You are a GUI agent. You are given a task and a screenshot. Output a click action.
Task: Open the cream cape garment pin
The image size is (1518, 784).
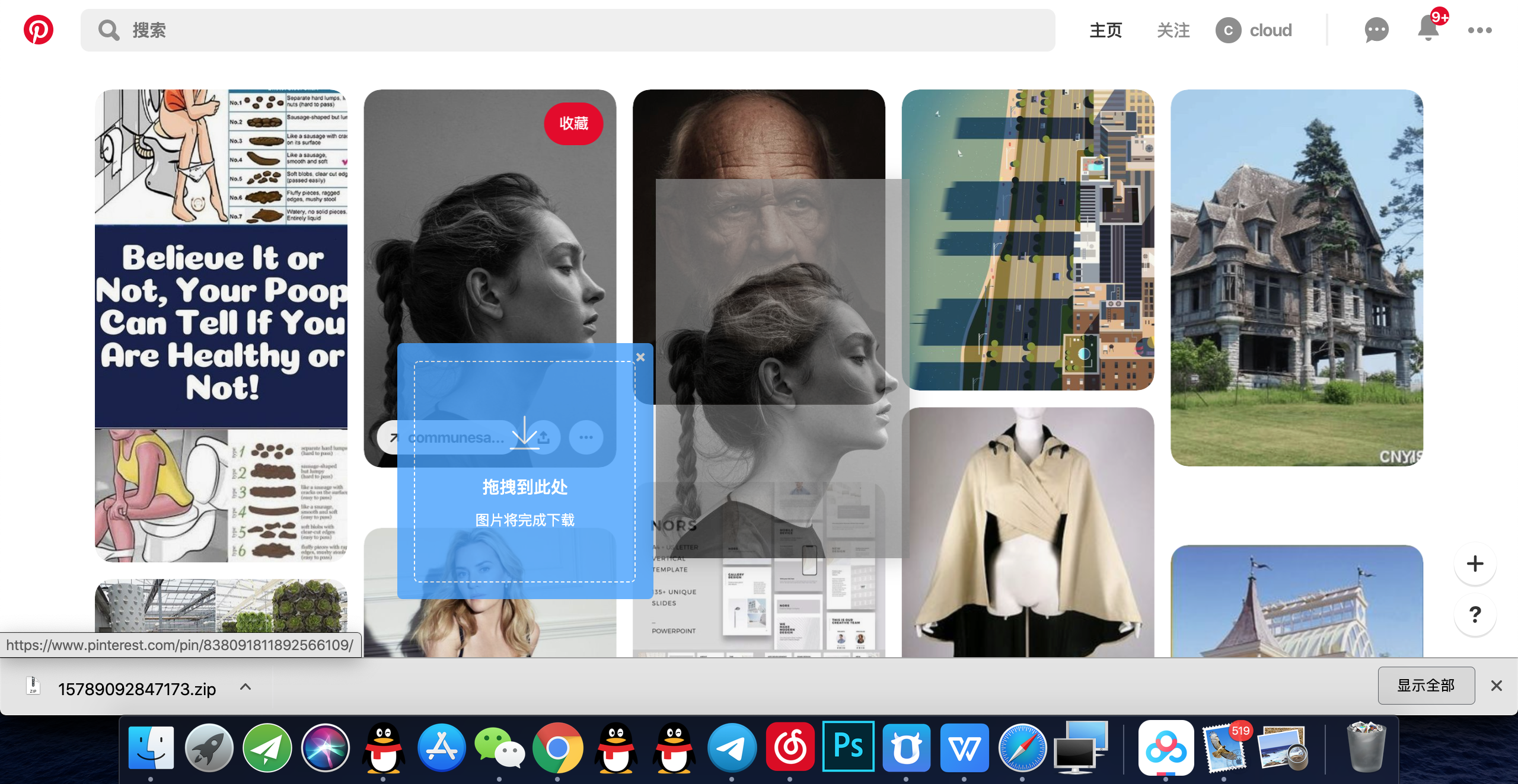(1028, 532)
